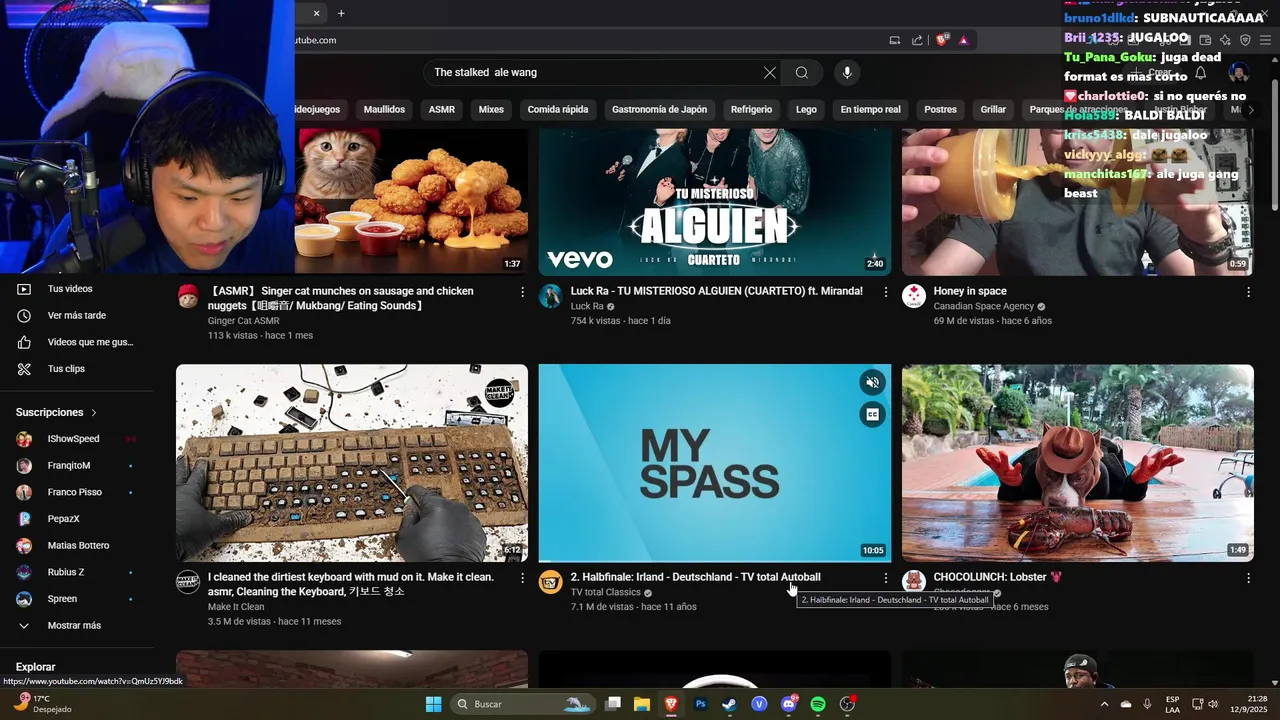Viewport: 1280px width, 720px height.
Task: Show more category chips with right arrow
Action: [x=1250, y=110]
